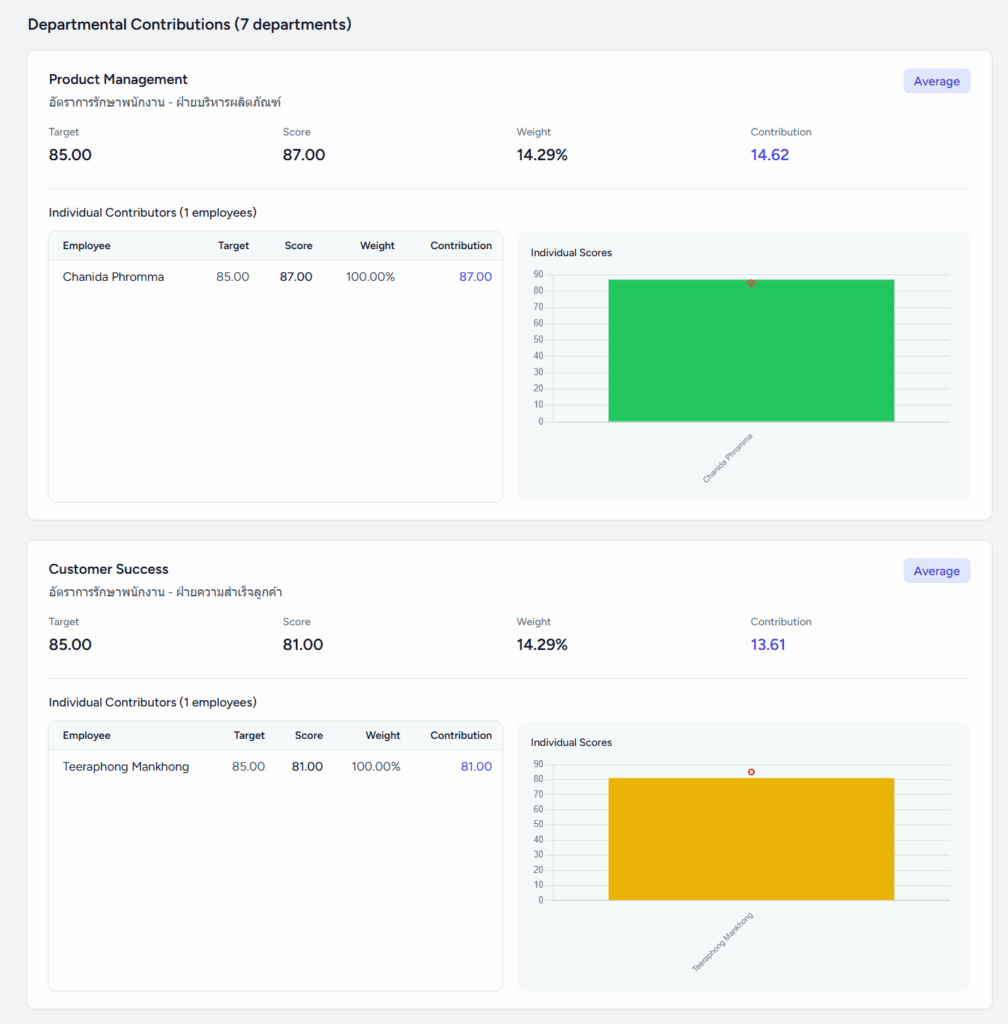This screenshot has width=1008, height=1024.
Task: Sort by Weight column in Product Management table
Action: 377,246
